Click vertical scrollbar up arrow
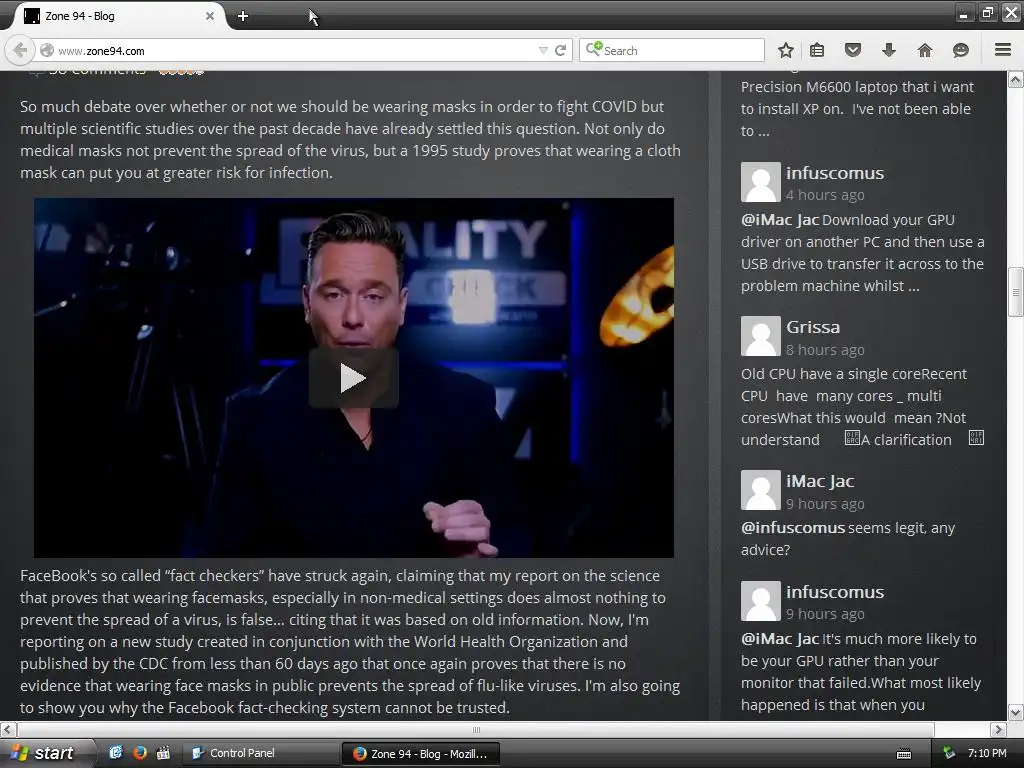 pos(1016,80)
